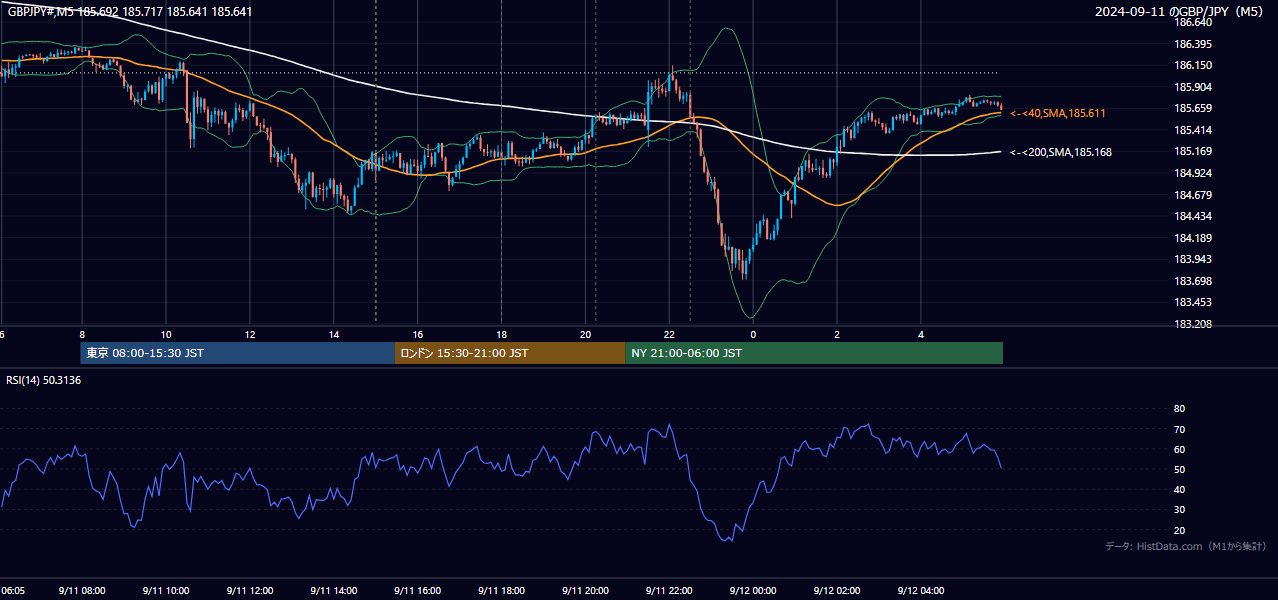Click the 200 SMA 185.168 label
1278x600 pixels.
(1060, 152)
